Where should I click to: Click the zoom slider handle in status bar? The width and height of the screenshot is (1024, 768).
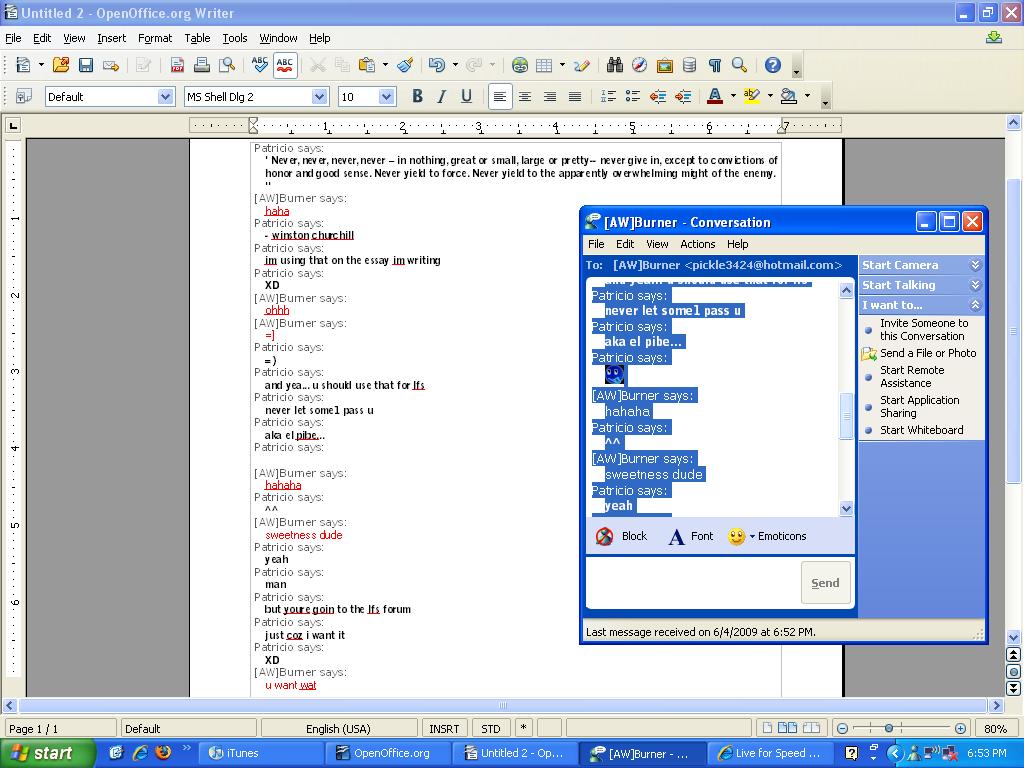pyautogui.click(x=889, y=728)
